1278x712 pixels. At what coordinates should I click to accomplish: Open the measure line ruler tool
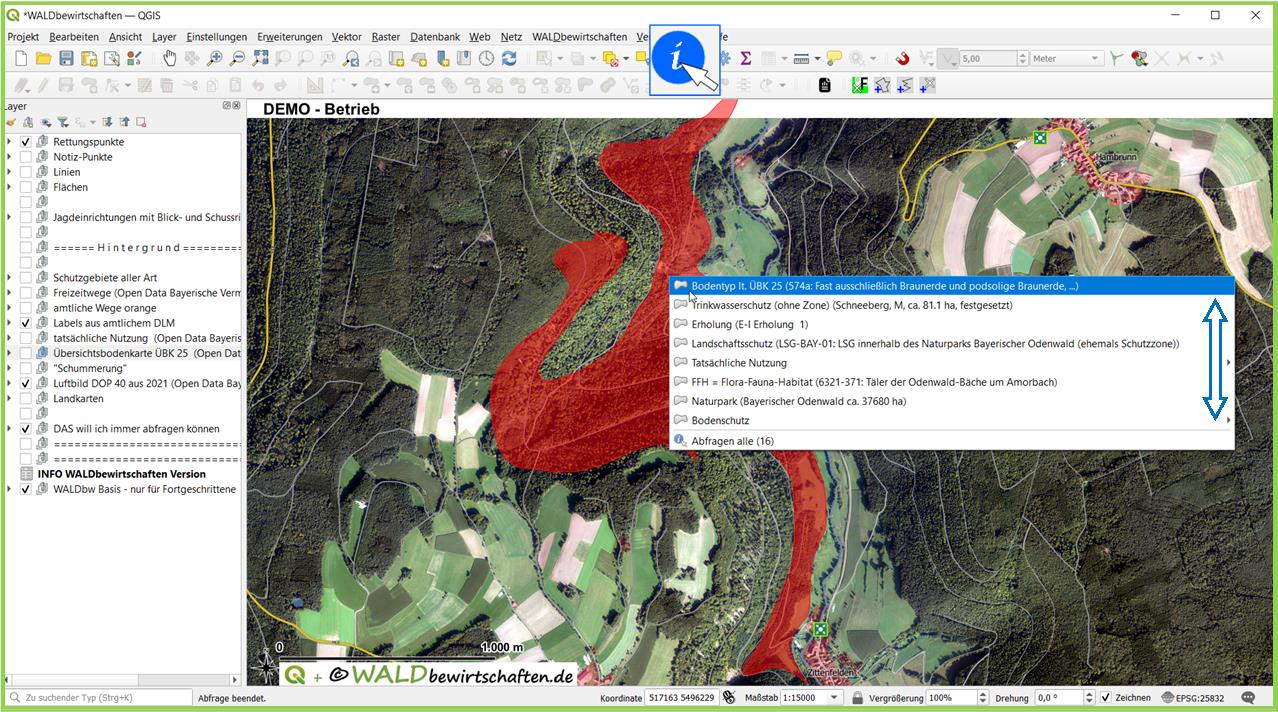click(x=801, y=59)
